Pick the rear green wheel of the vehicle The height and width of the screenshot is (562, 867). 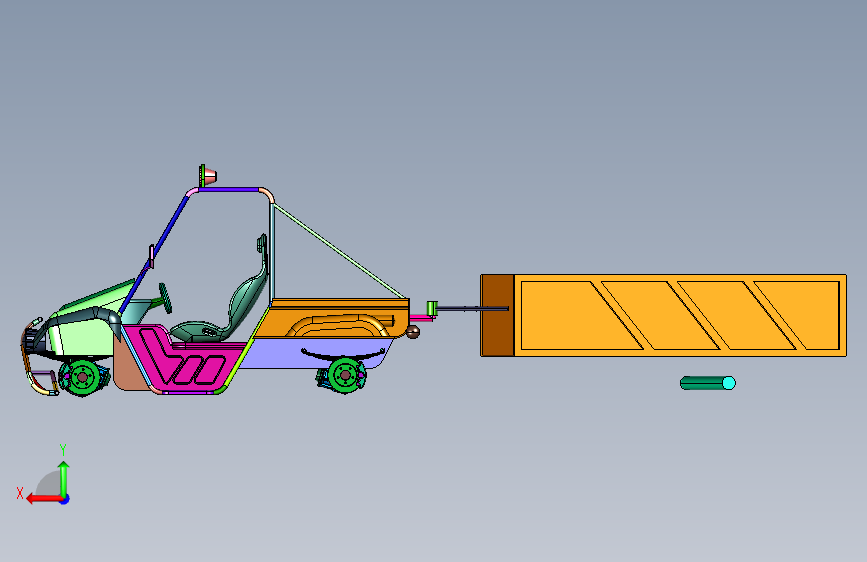point(345,376)
